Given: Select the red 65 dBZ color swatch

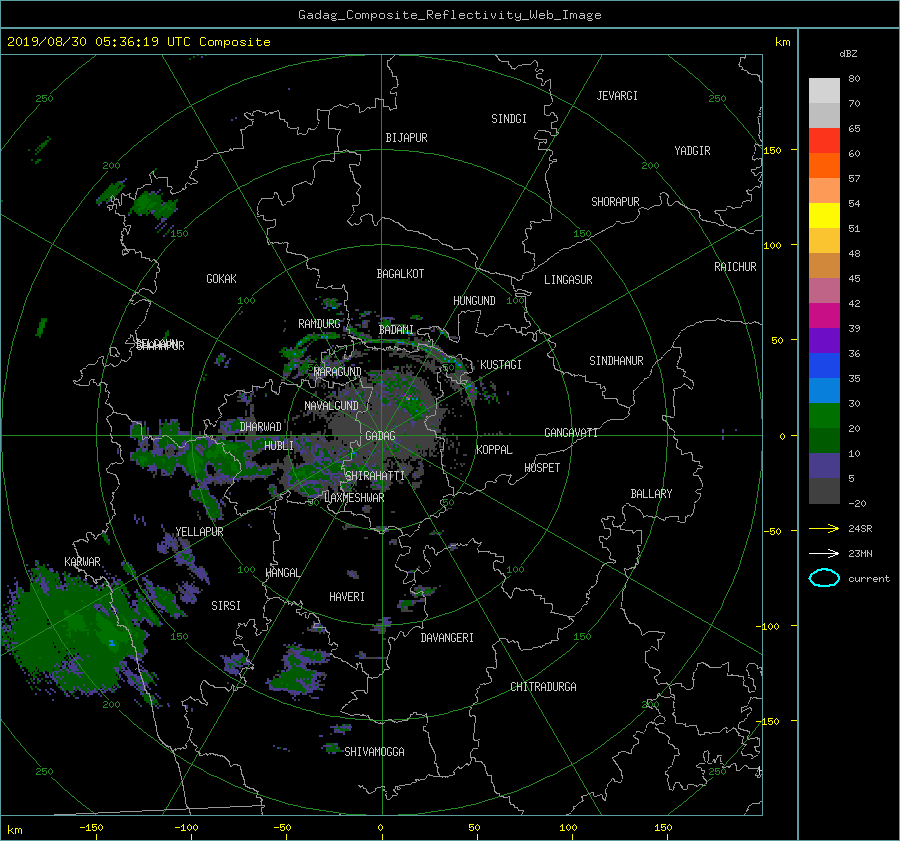Looking at the screenshot, I should pyautogui.click(x=824, y=140).
